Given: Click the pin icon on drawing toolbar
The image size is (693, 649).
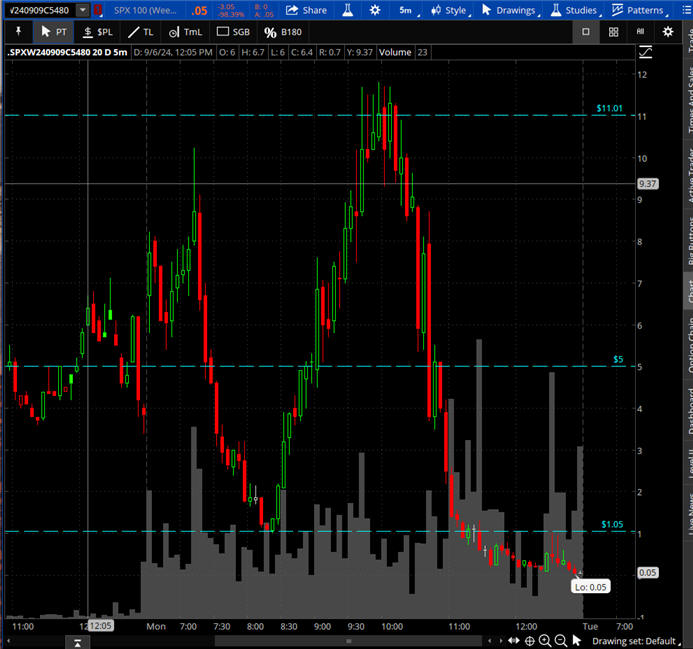Looking at the screenshot, I should click(x=18, y=31).
